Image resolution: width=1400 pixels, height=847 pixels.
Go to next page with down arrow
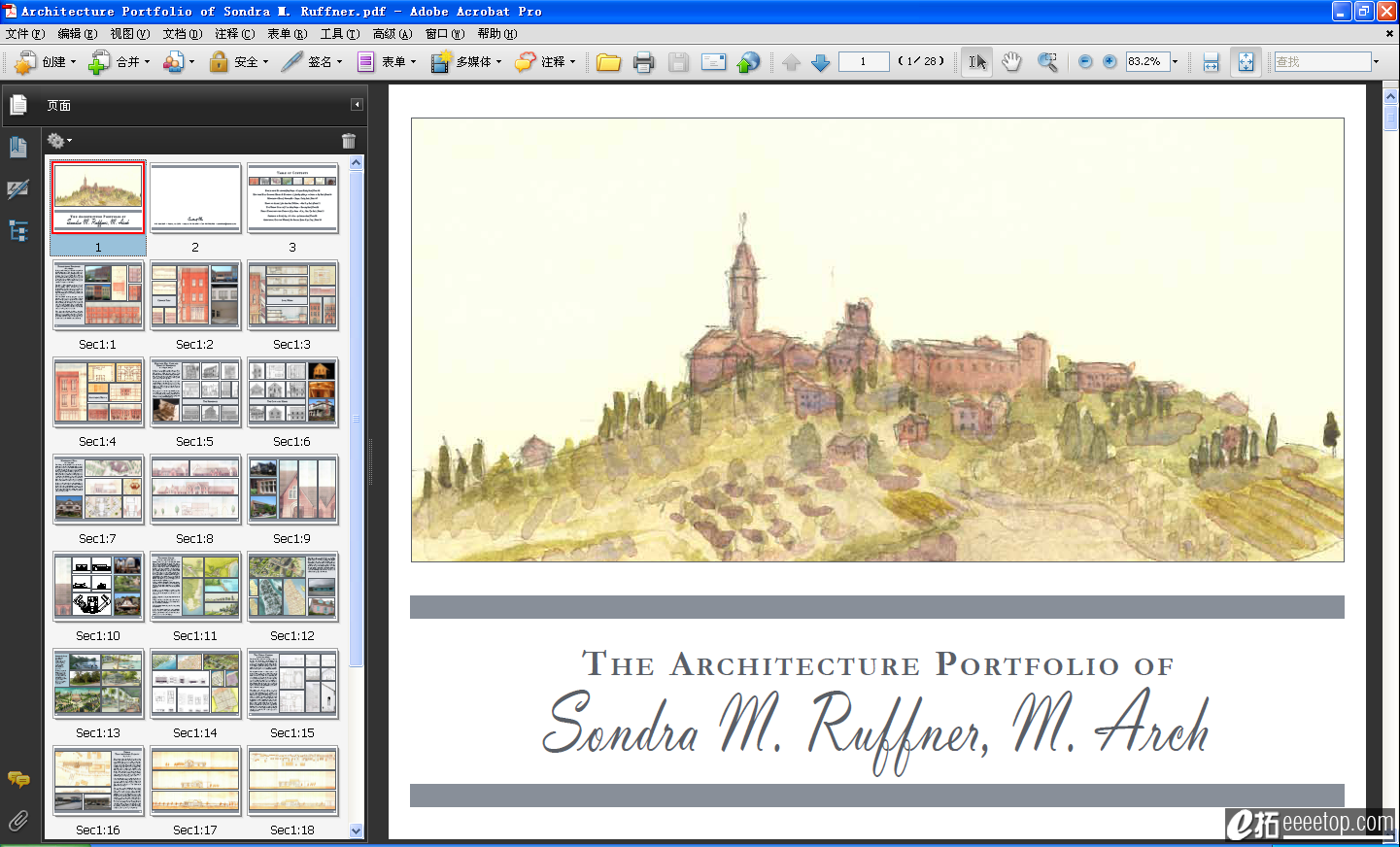[x=821, y=62]
